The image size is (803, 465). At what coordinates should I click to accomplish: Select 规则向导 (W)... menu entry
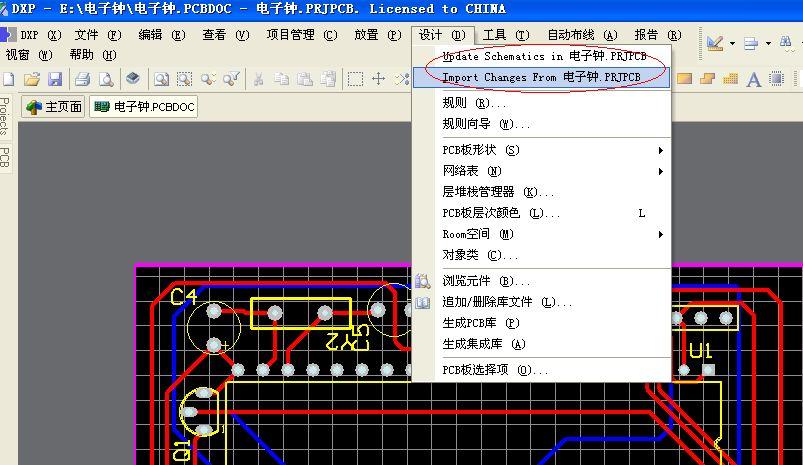541,124
